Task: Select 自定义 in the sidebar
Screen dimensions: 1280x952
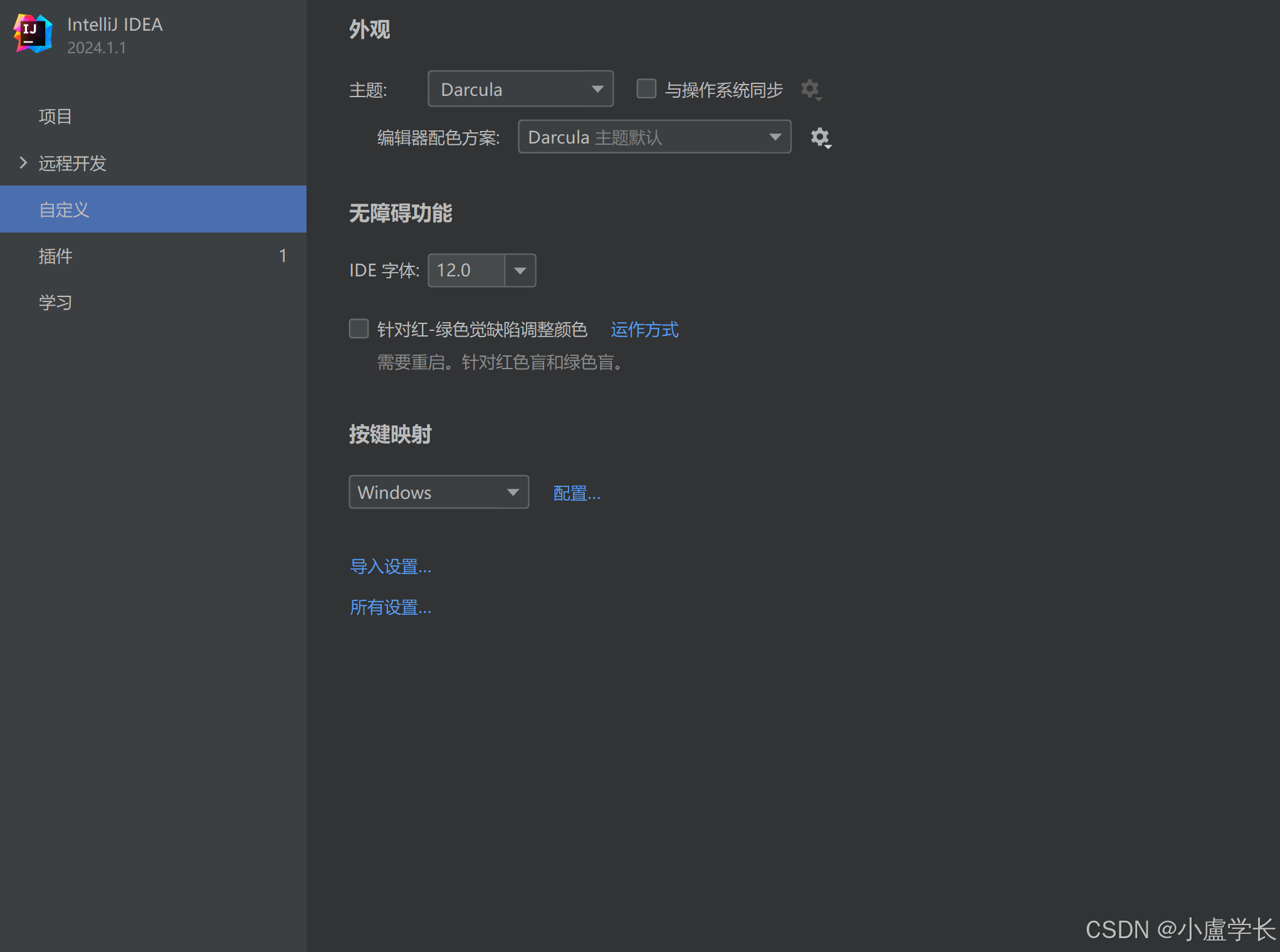Action: pyautogui.click(x=63, y=209)
